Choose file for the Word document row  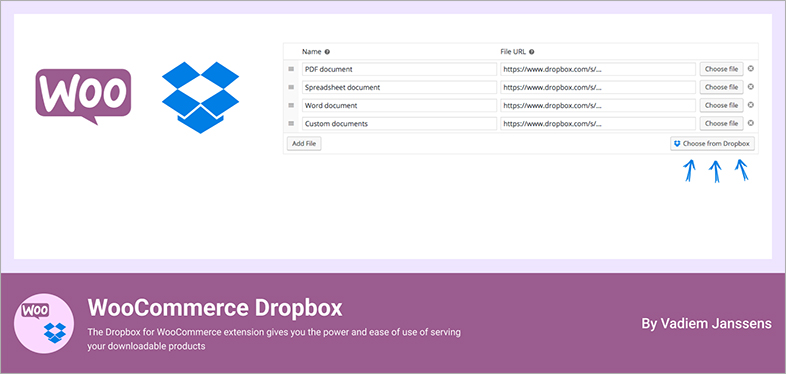(x=722, y=105)
